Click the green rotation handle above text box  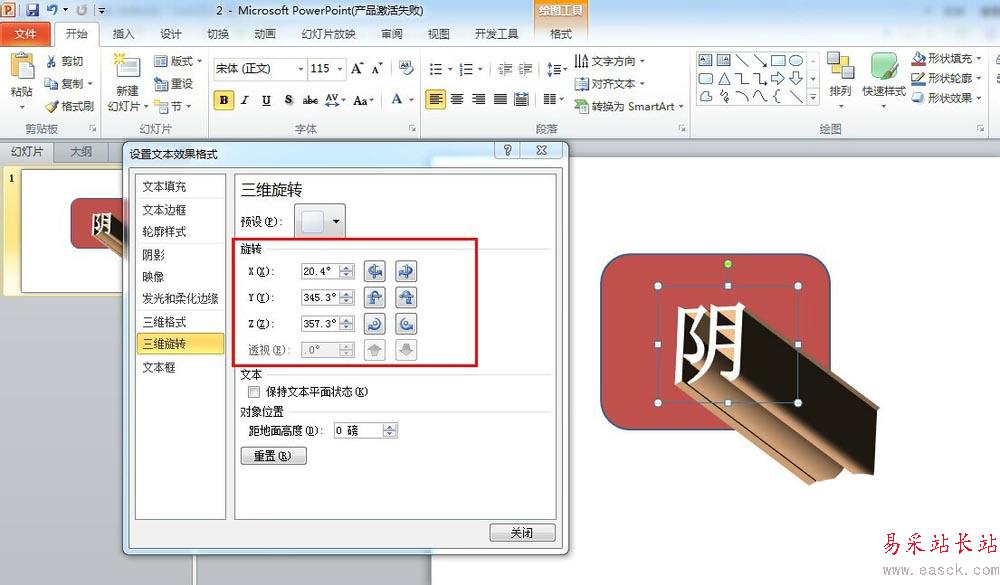(728, 263)
